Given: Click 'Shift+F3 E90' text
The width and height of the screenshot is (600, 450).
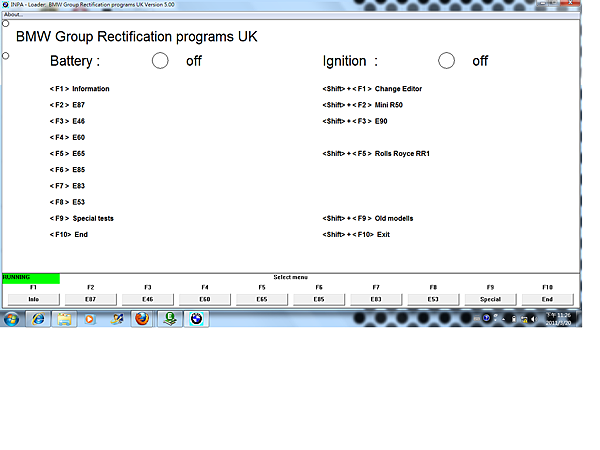Looking at the screenshot, I should [x=355, y=121].
